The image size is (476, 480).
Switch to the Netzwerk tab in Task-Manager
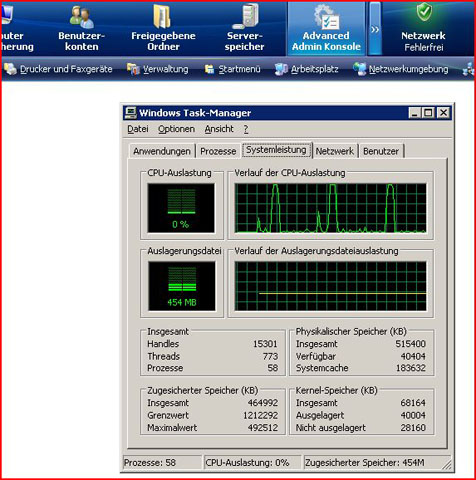point(335,151)
